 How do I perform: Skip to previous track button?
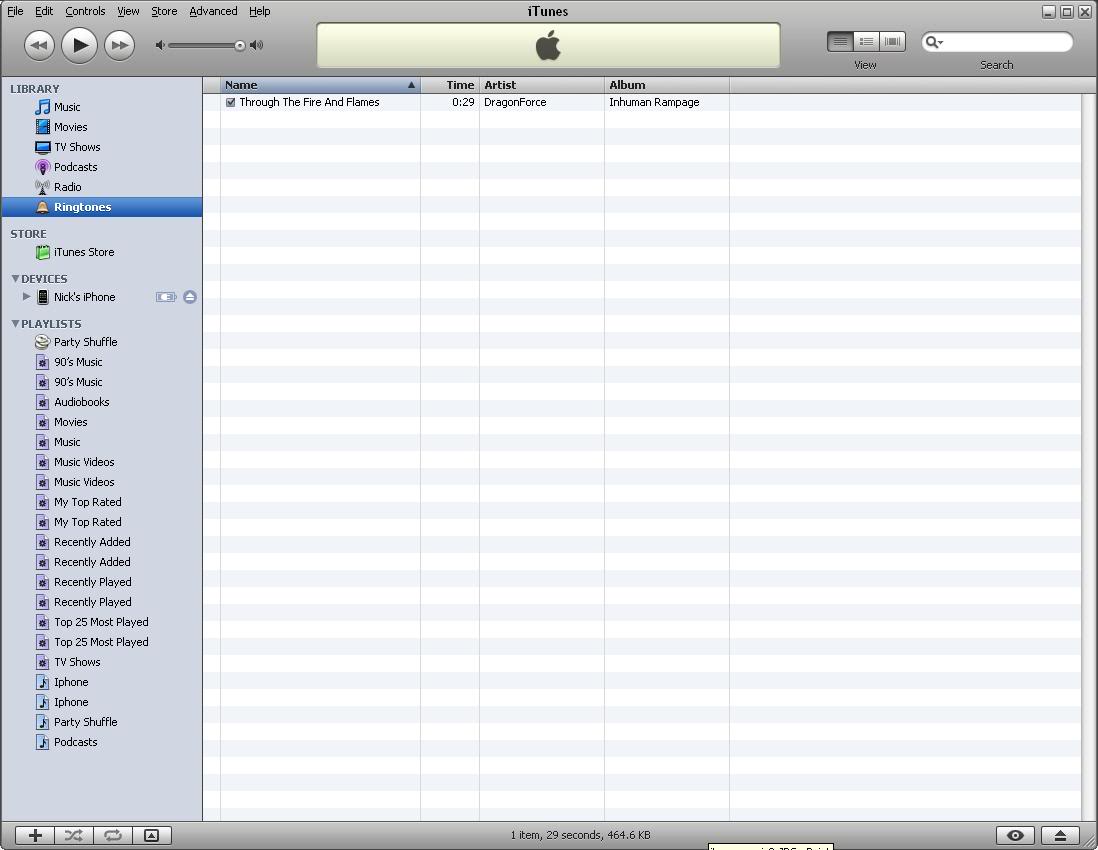(x=39, y=46)
